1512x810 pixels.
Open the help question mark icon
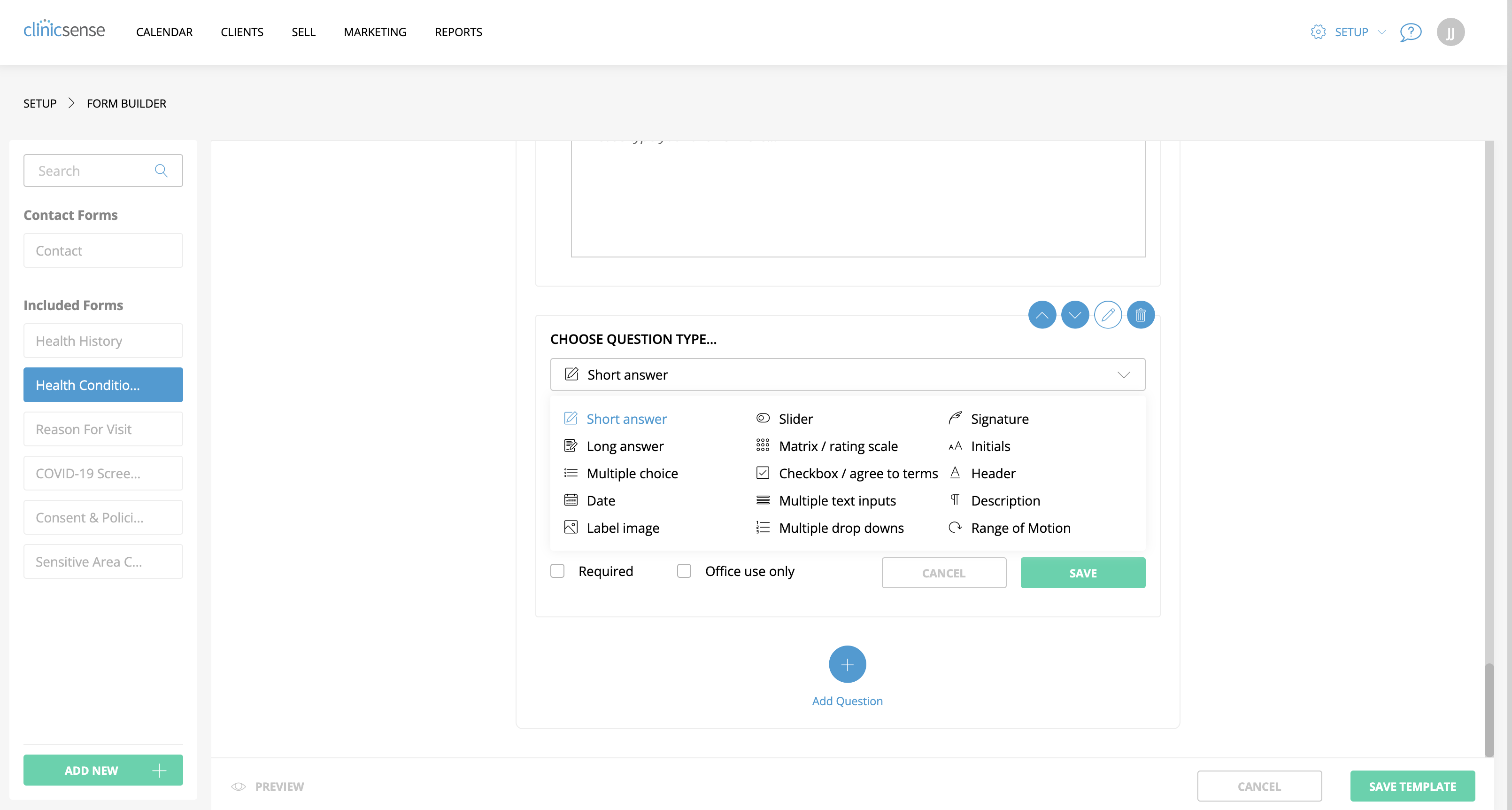coord(1411,32)
